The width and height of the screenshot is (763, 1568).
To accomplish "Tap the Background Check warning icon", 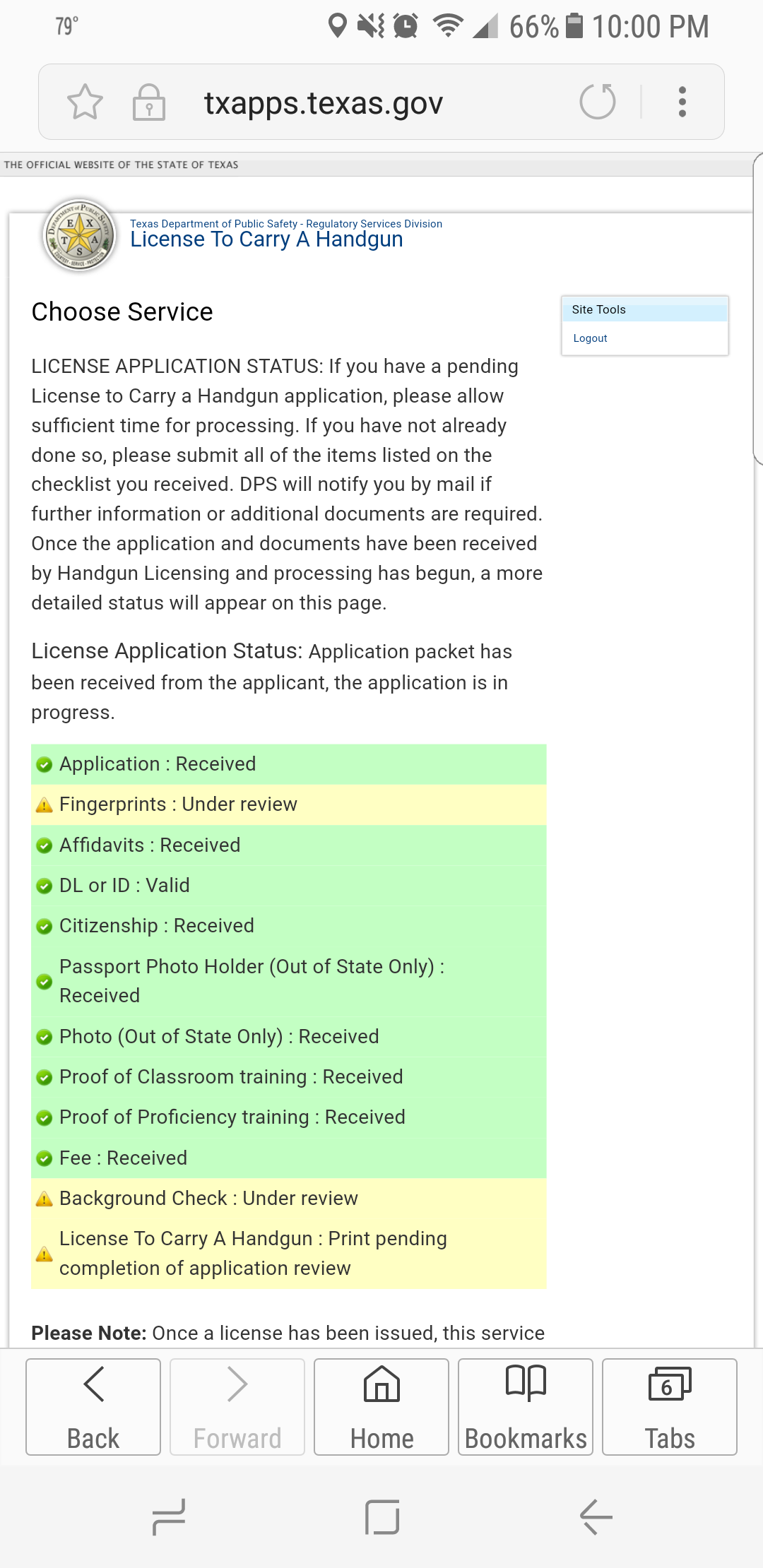I will coord(45,1199).
